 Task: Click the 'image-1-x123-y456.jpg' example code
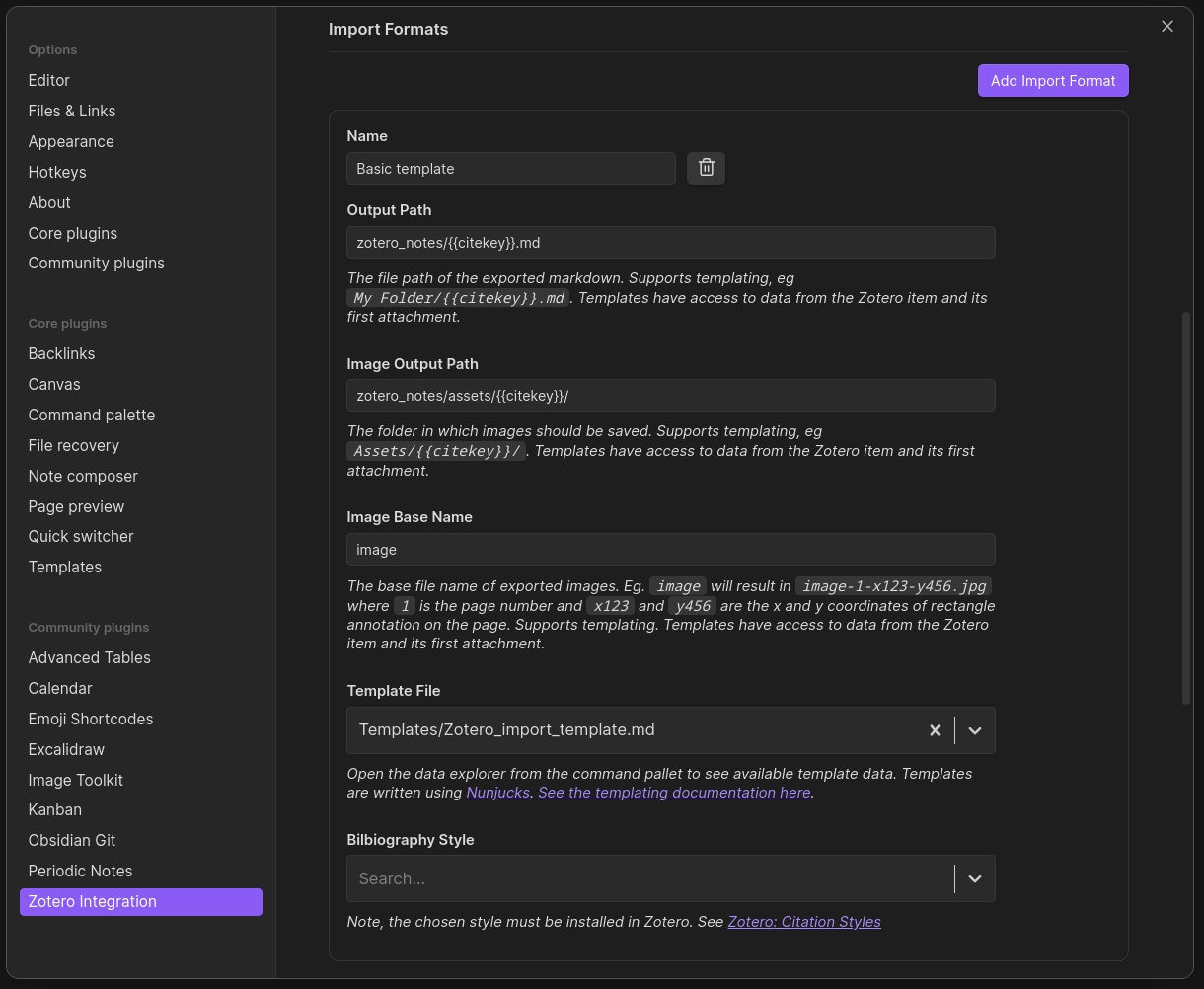pos(896,586)
